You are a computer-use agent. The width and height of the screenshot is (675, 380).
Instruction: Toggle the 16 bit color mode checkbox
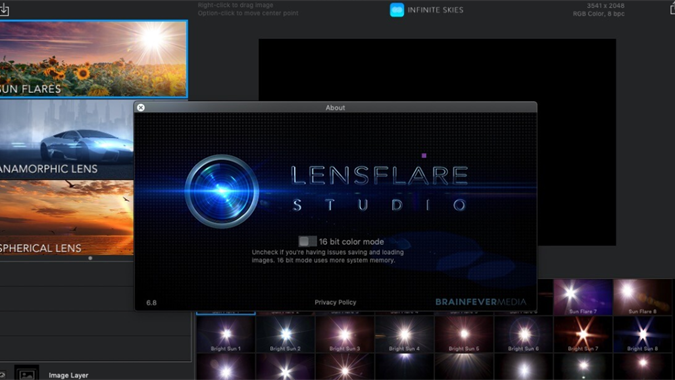(x=307, y=241)
